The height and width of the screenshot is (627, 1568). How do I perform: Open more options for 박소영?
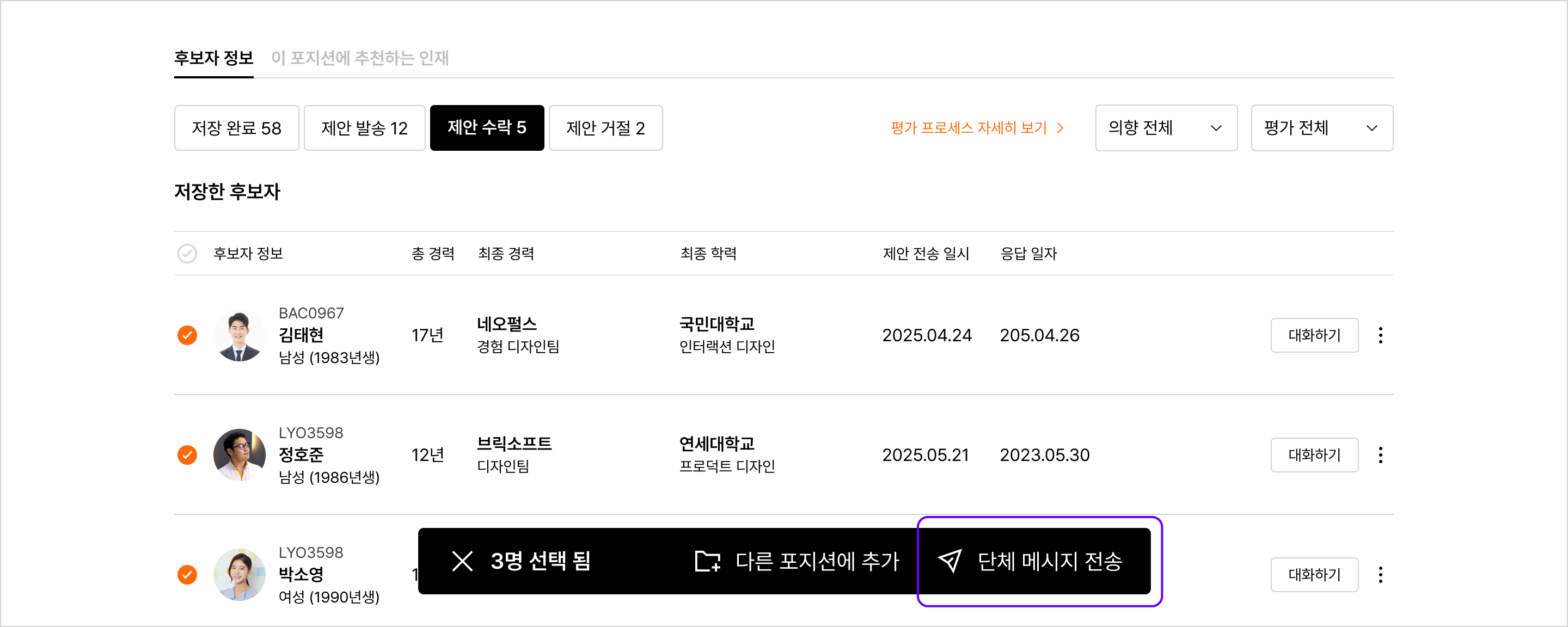point(1380,575)
